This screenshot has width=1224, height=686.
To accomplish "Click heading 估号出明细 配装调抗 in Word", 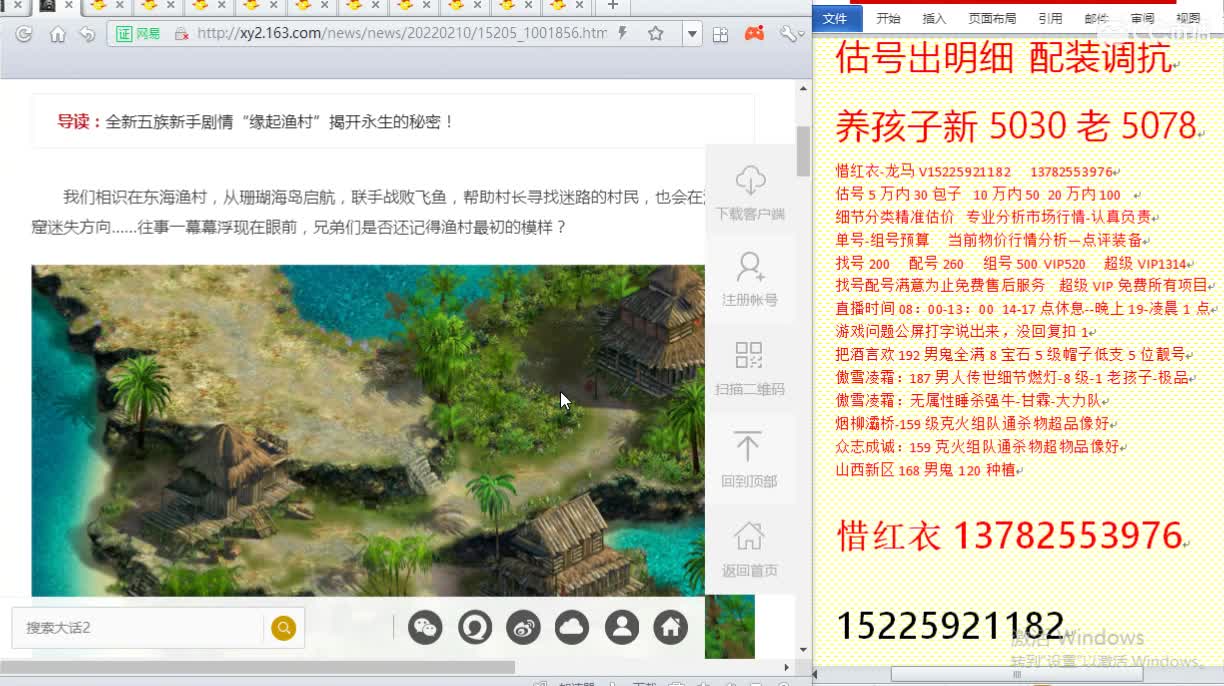I will tap(1003, 58).
